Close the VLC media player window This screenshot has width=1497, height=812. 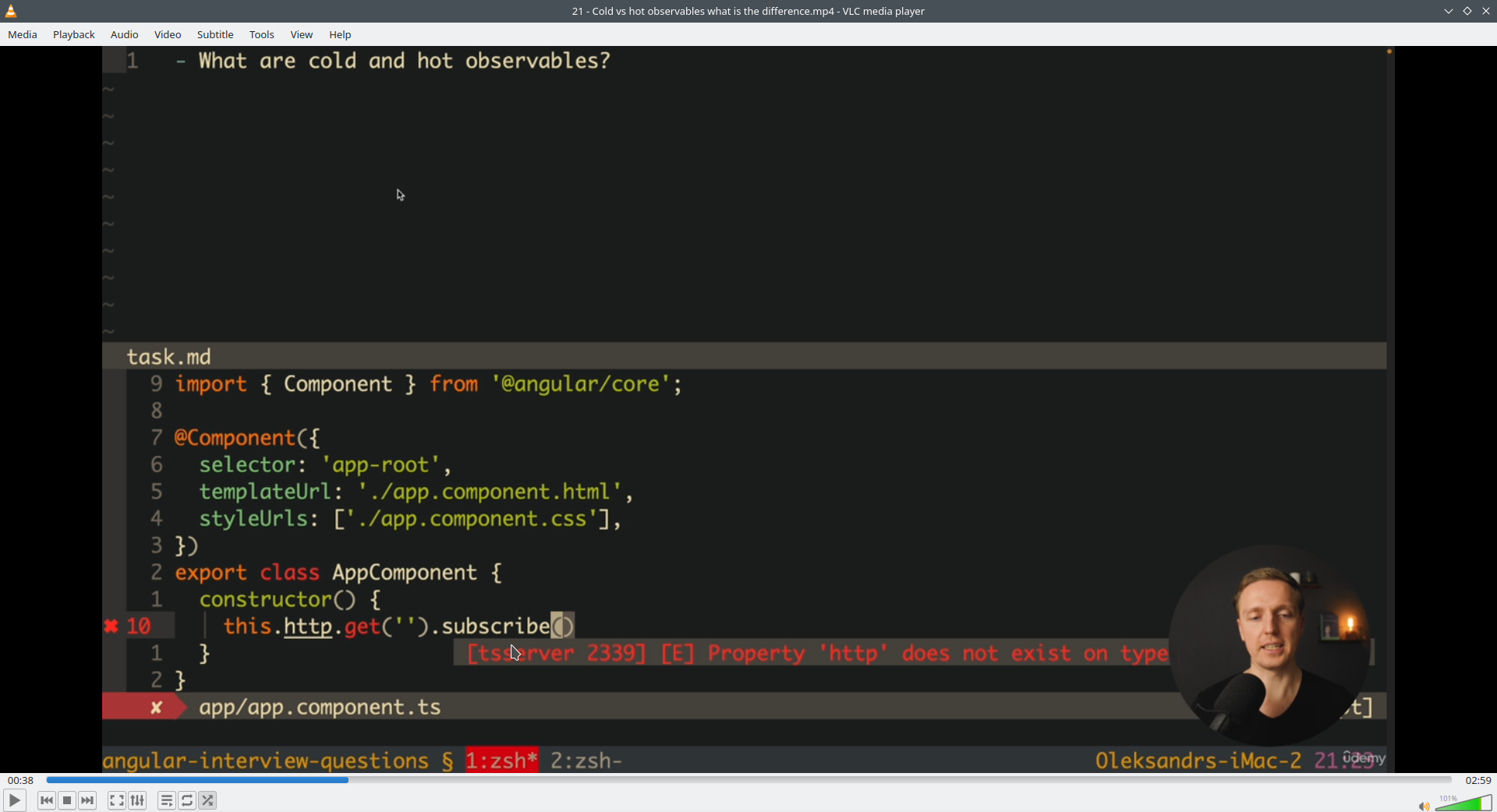[1486, 11]
